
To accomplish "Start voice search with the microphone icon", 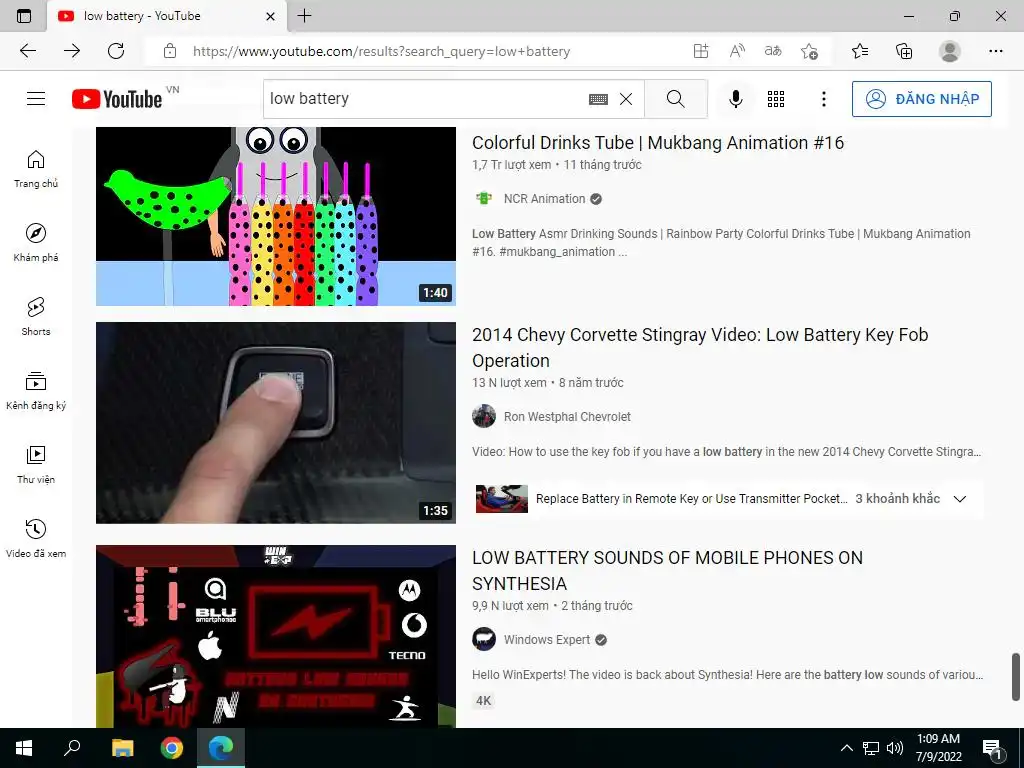I will [x=735, y=99].
